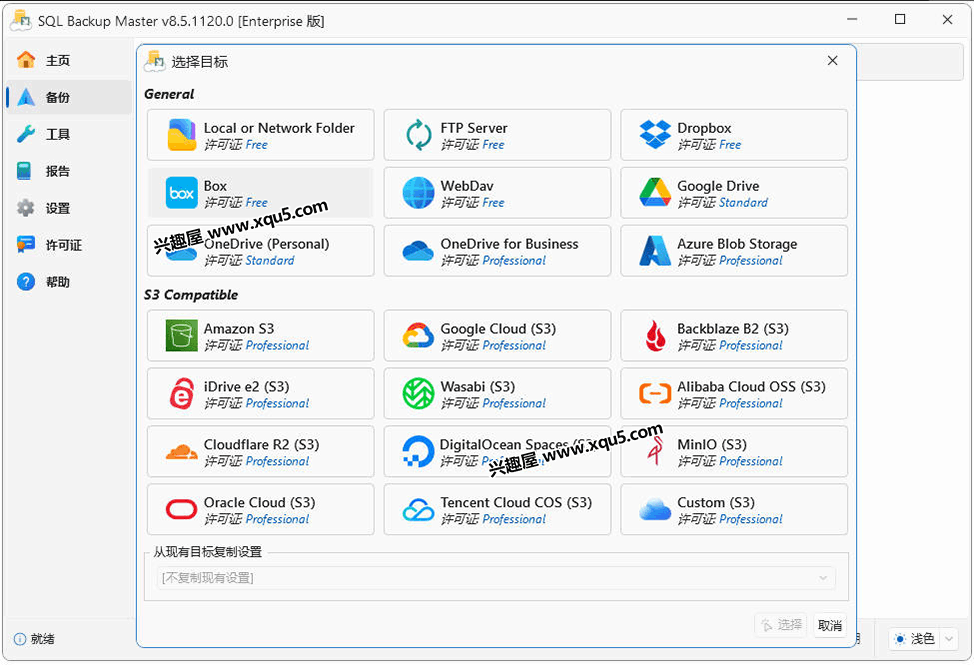Viewport: 974px width, 665px height.
Task: Select the Local or Network Folder label
Action: pos(279,128)
